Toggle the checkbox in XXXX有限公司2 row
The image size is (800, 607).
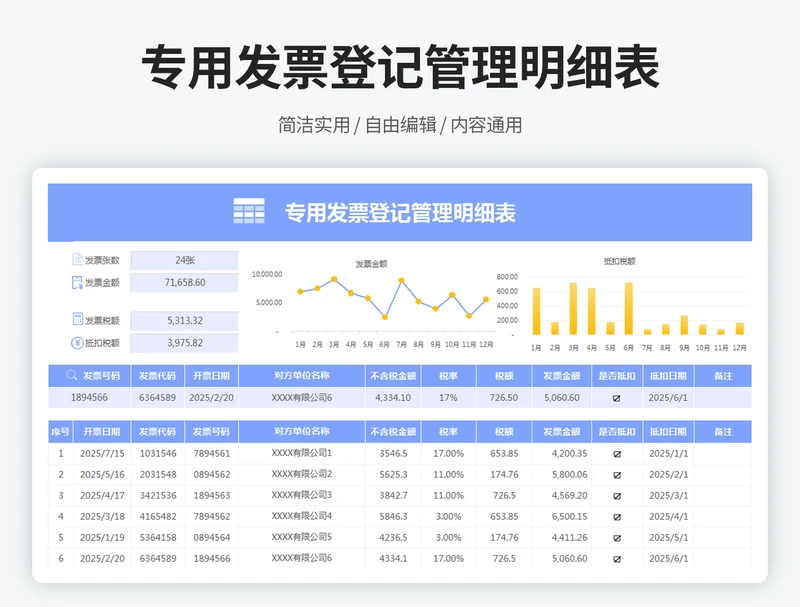[617, 475]
